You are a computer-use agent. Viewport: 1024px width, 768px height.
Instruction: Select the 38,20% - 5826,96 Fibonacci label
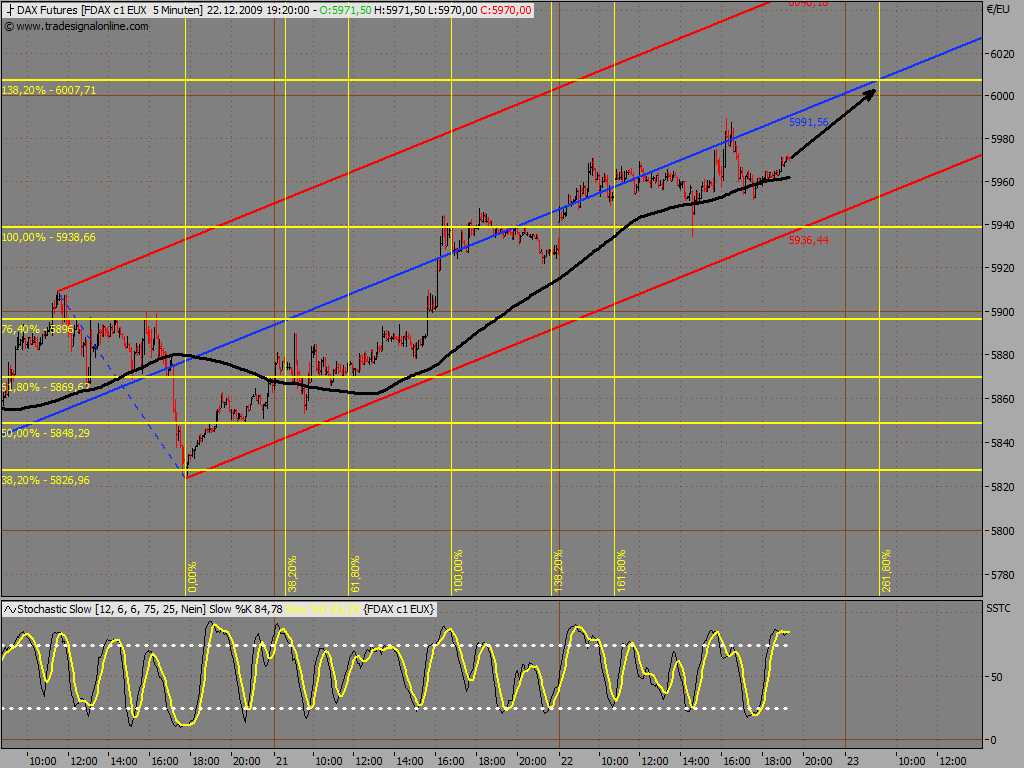46,480
